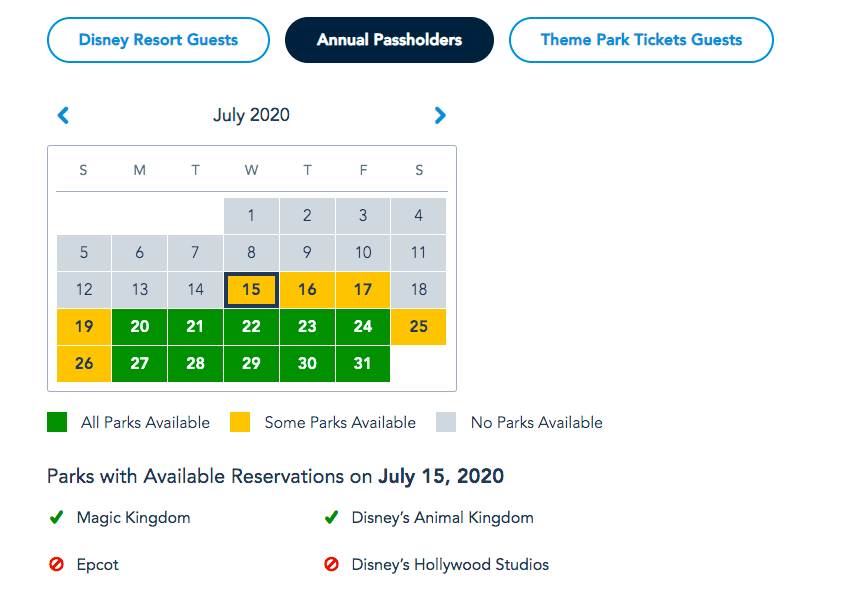Pick July 16 in the calendar
Viewport: 854px width, 593px height.
point(307,290)
